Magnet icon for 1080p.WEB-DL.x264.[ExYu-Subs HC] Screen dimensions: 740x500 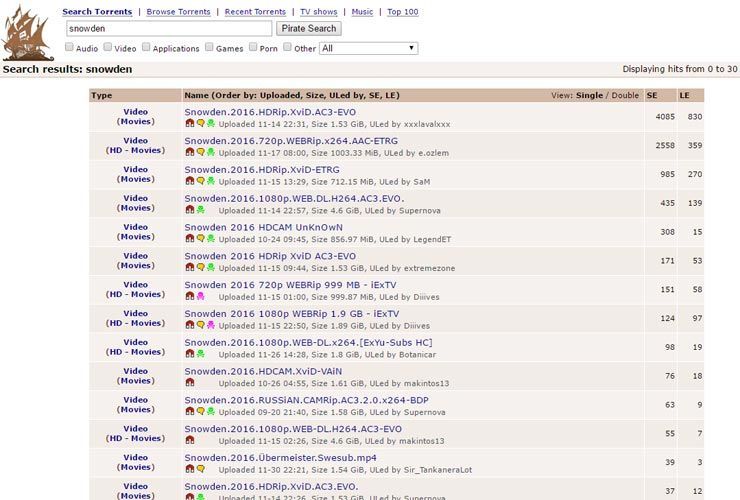190,354
